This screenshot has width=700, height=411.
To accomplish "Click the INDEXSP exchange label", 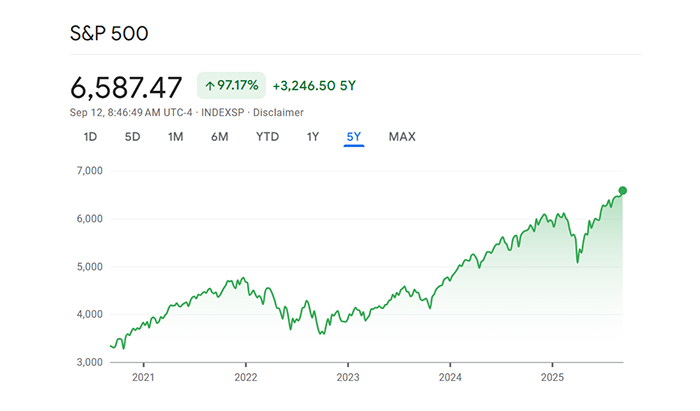I will click(x=222, y=113).
